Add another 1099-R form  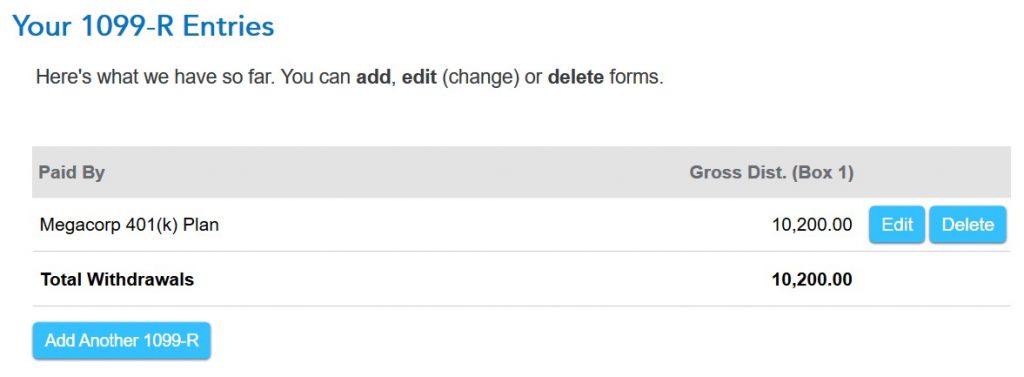point(121,340)
